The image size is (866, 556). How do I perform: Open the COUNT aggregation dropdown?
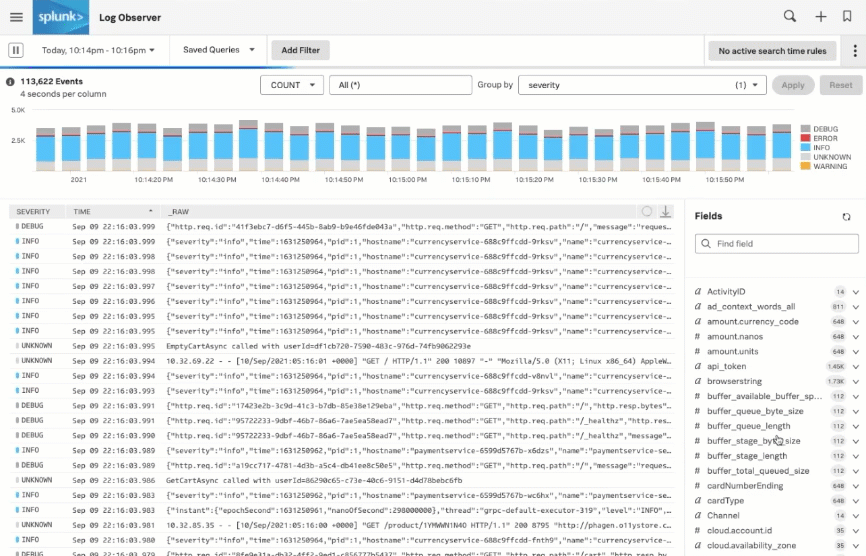tap(292, 85)
